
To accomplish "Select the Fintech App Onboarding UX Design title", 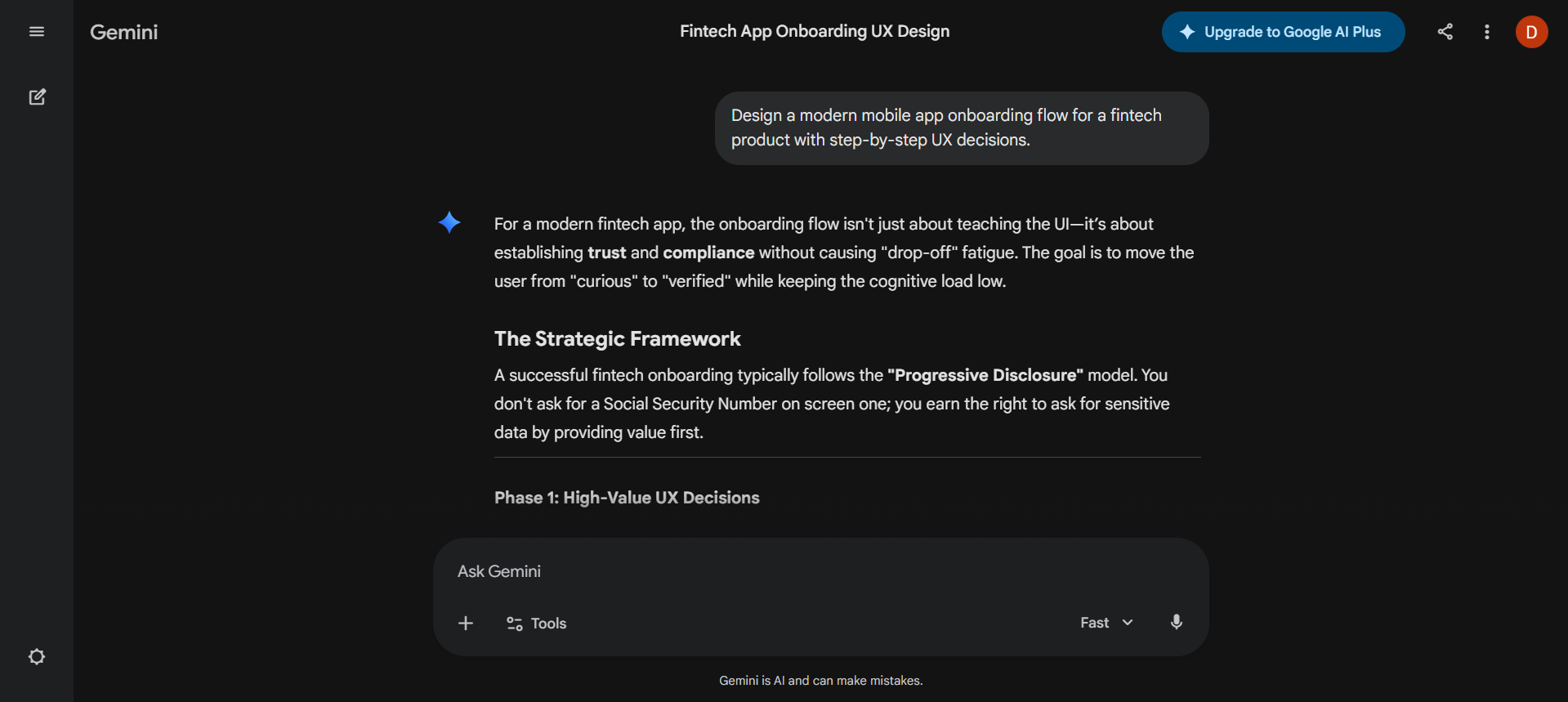I will pyautogui.click(x=814, y=31).
